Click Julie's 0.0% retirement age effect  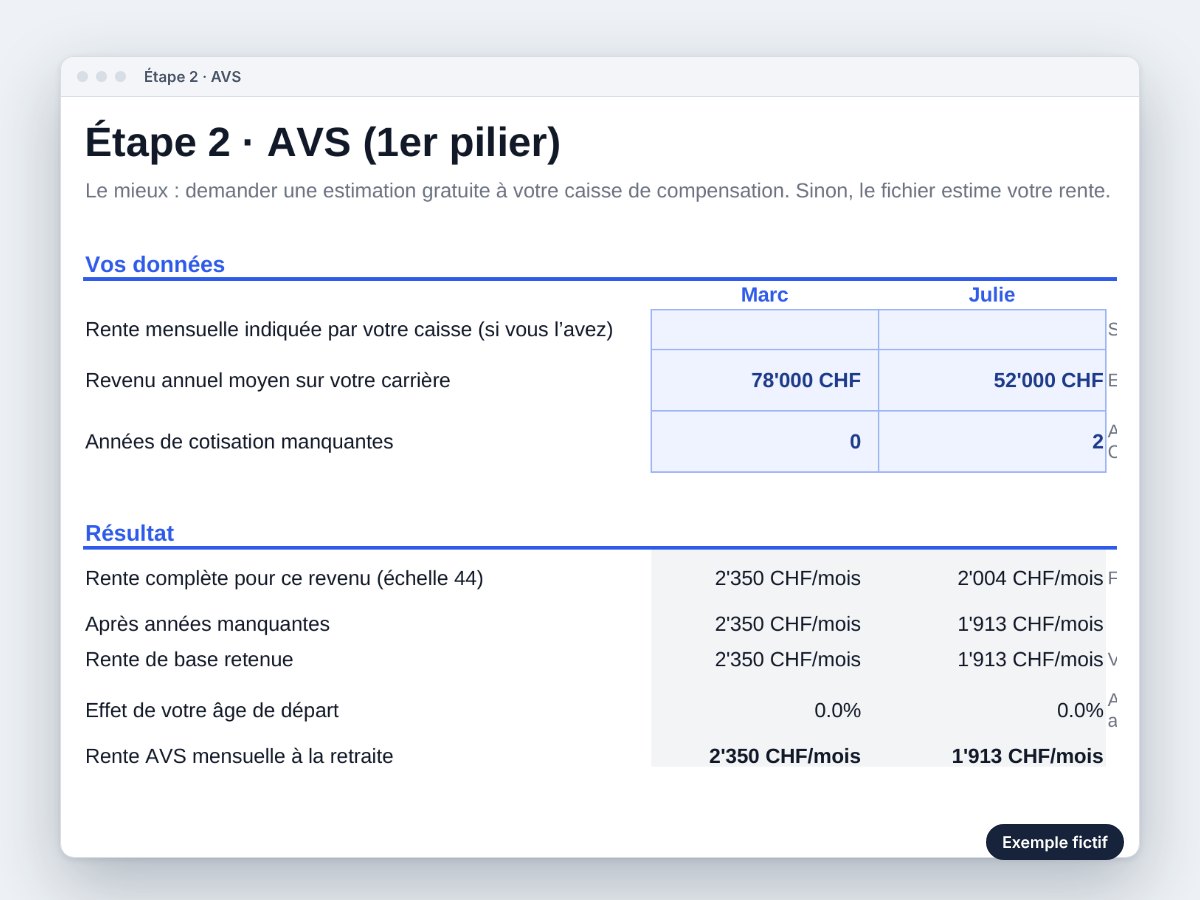(x=1080, y=710)
